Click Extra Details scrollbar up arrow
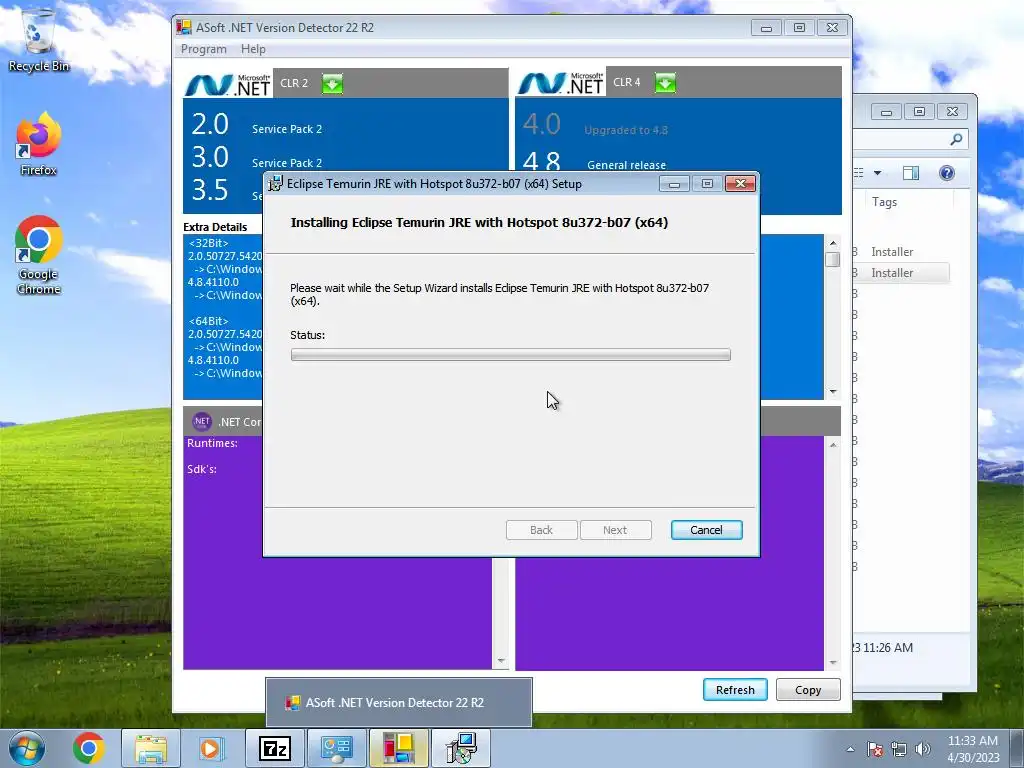The width and height of the screenshot is (1024, 768). click(x=833, y=243)
